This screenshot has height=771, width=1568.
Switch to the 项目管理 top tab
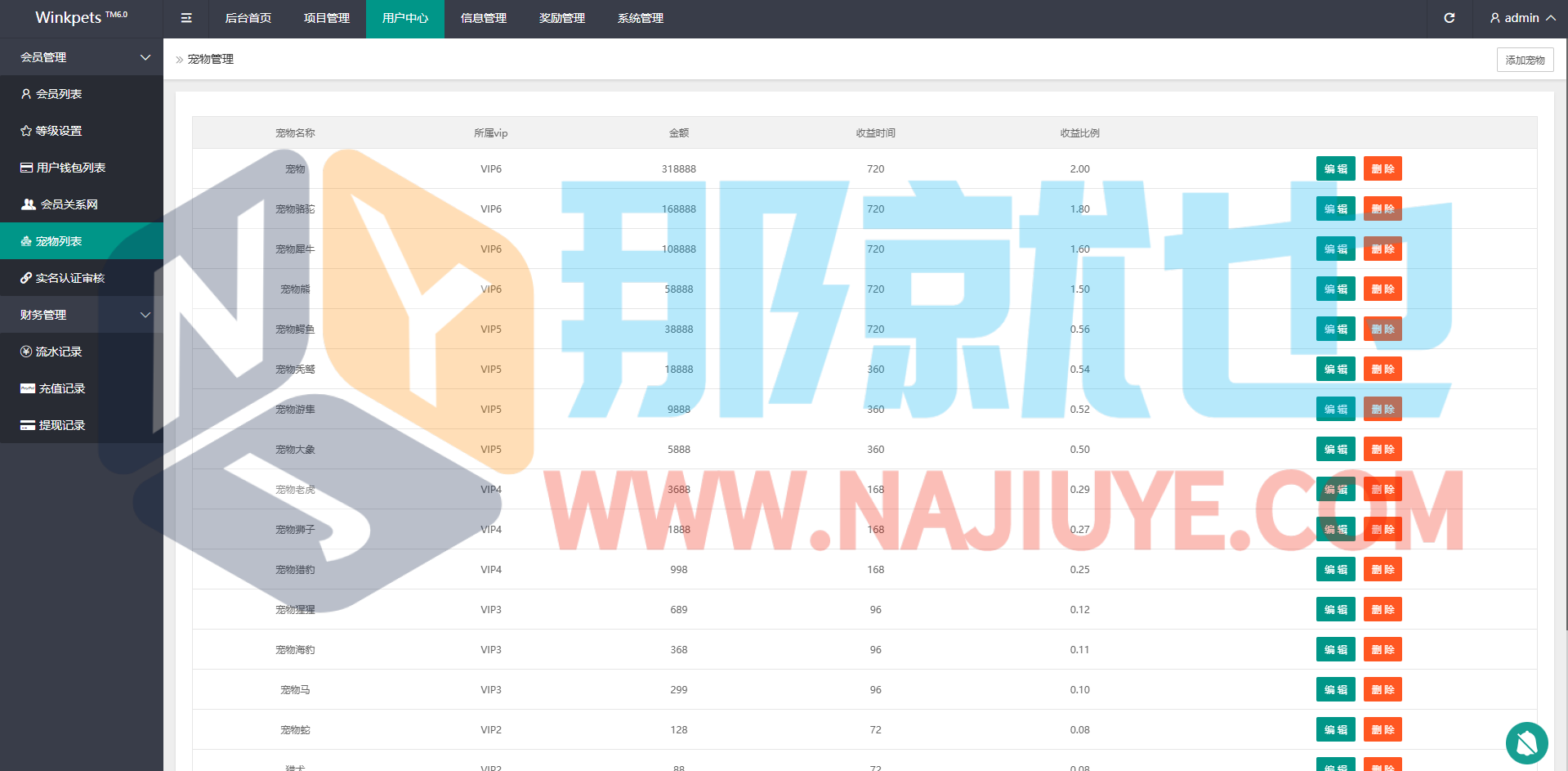coord(327,18)
